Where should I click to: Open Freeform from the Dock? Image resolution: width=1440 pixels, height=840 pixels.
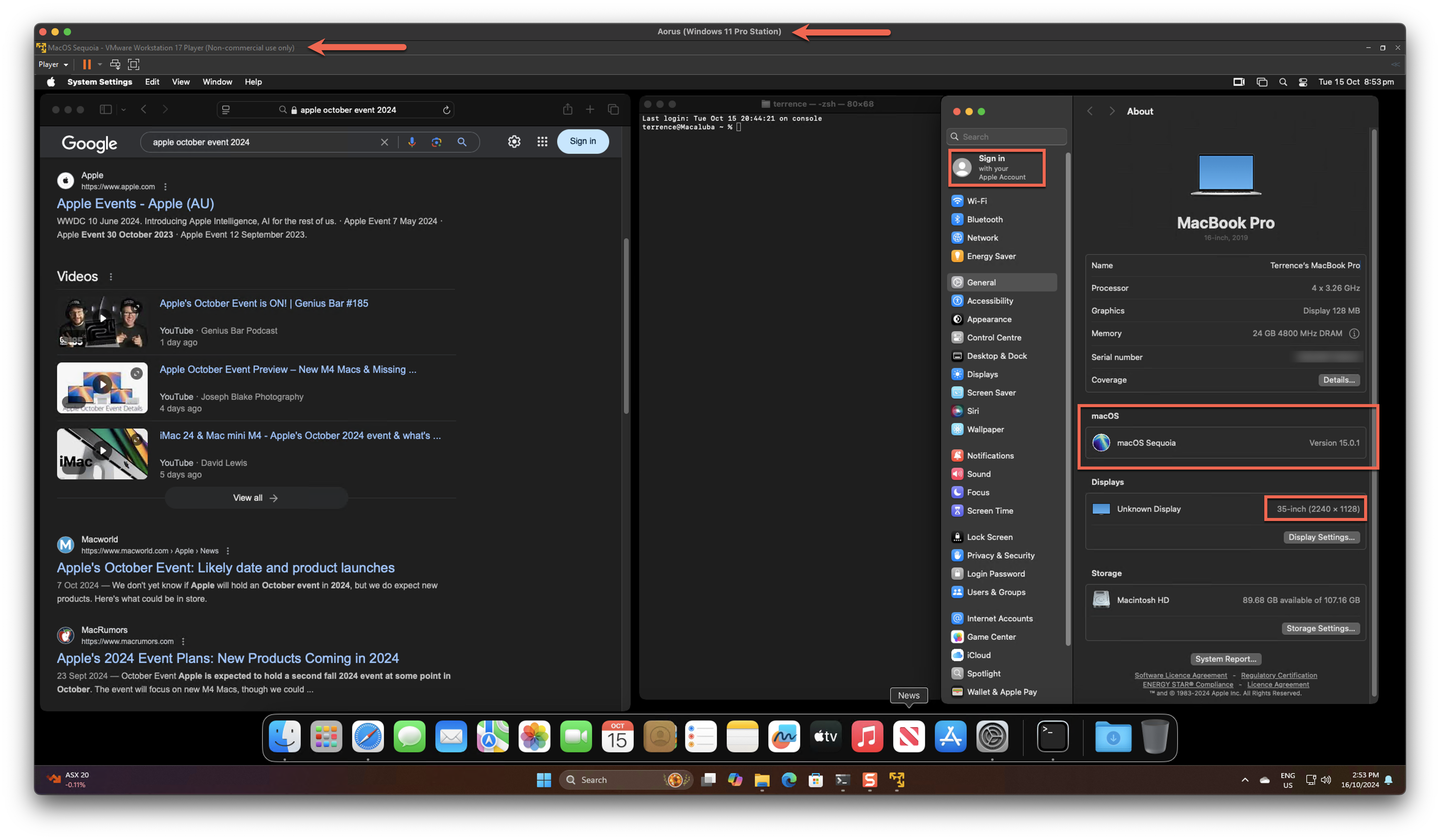pyautogui.click(x=784, y=737)
